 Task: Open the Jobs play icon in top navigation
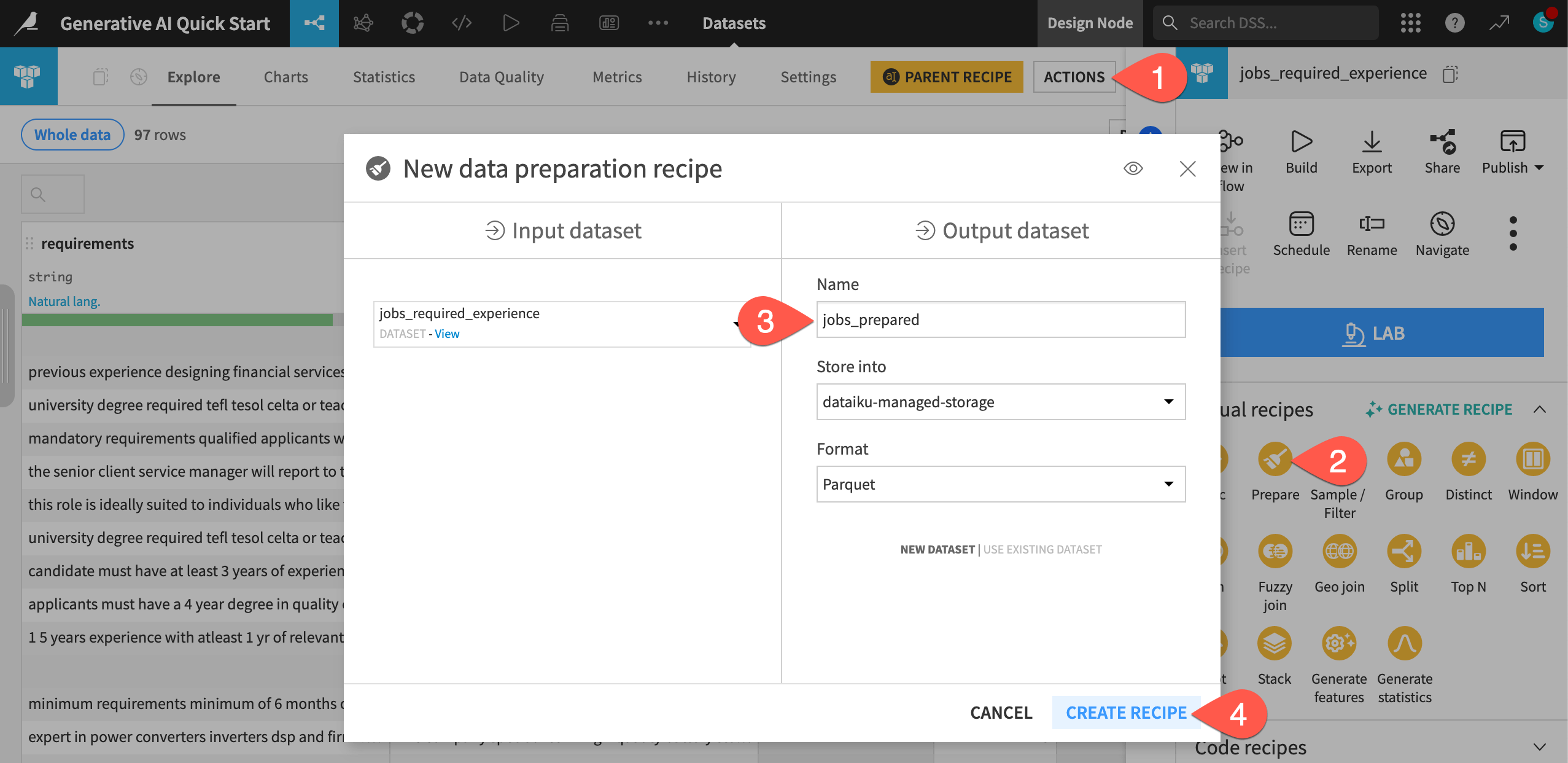[510, 23]
